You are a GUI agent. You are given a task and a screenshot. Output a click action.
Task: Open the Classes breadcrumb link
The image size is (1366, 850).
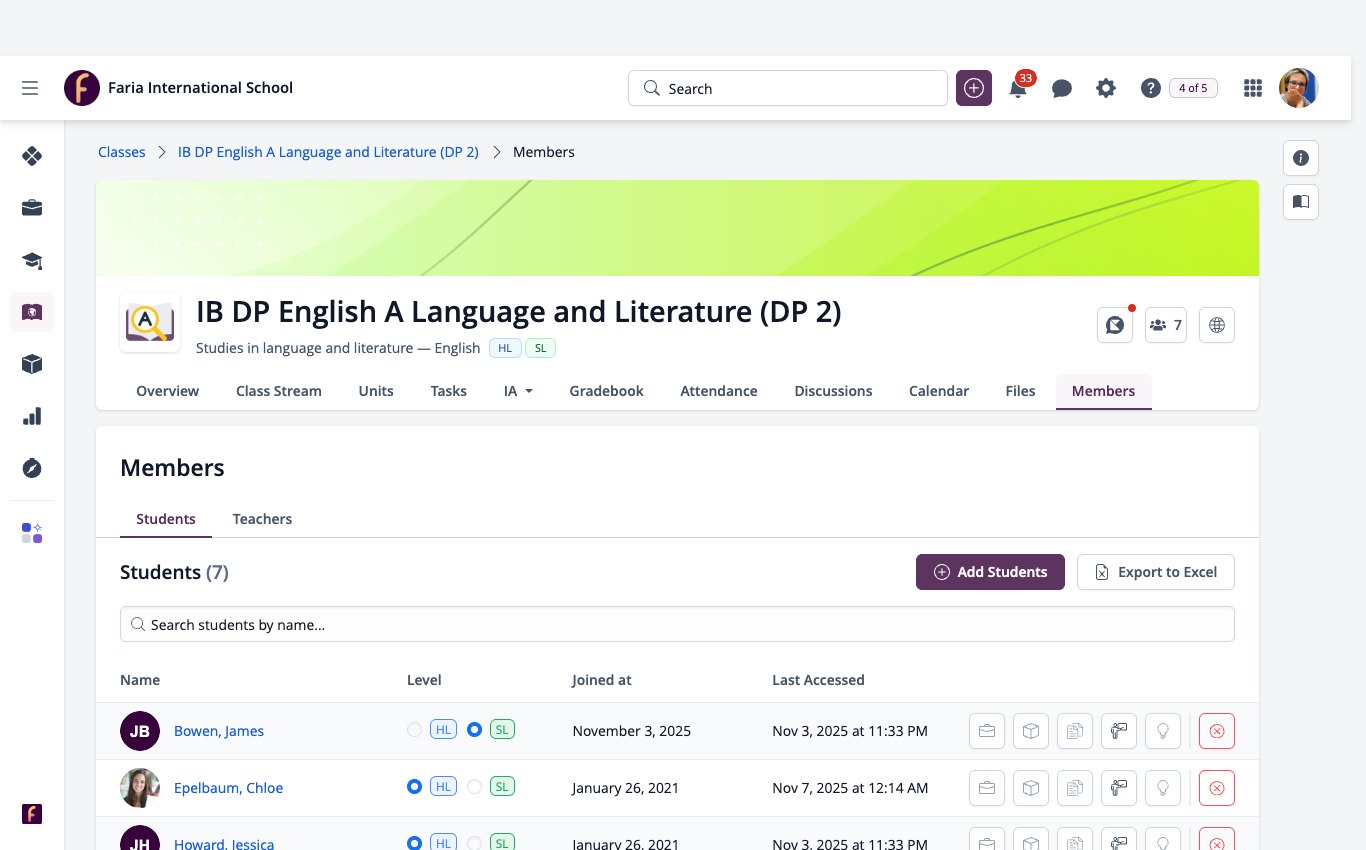pyautogui.click(x=122, y=152)
